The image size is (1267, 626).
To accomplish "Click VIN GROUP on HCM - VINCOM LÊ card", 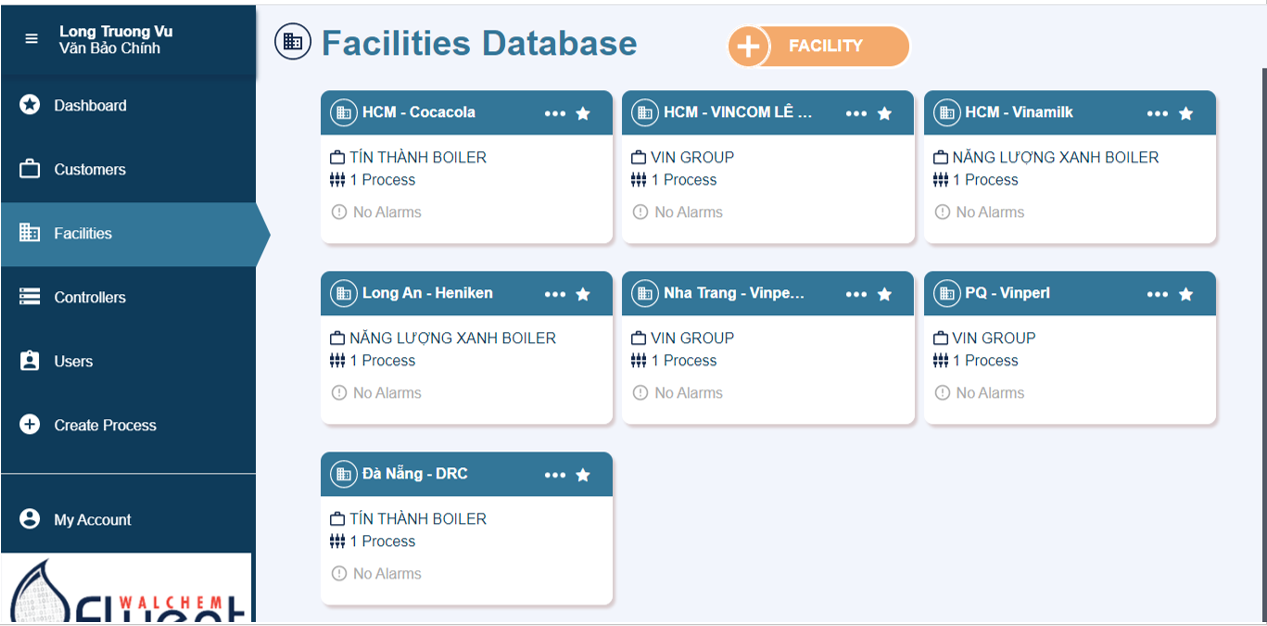I will (692, 157).
